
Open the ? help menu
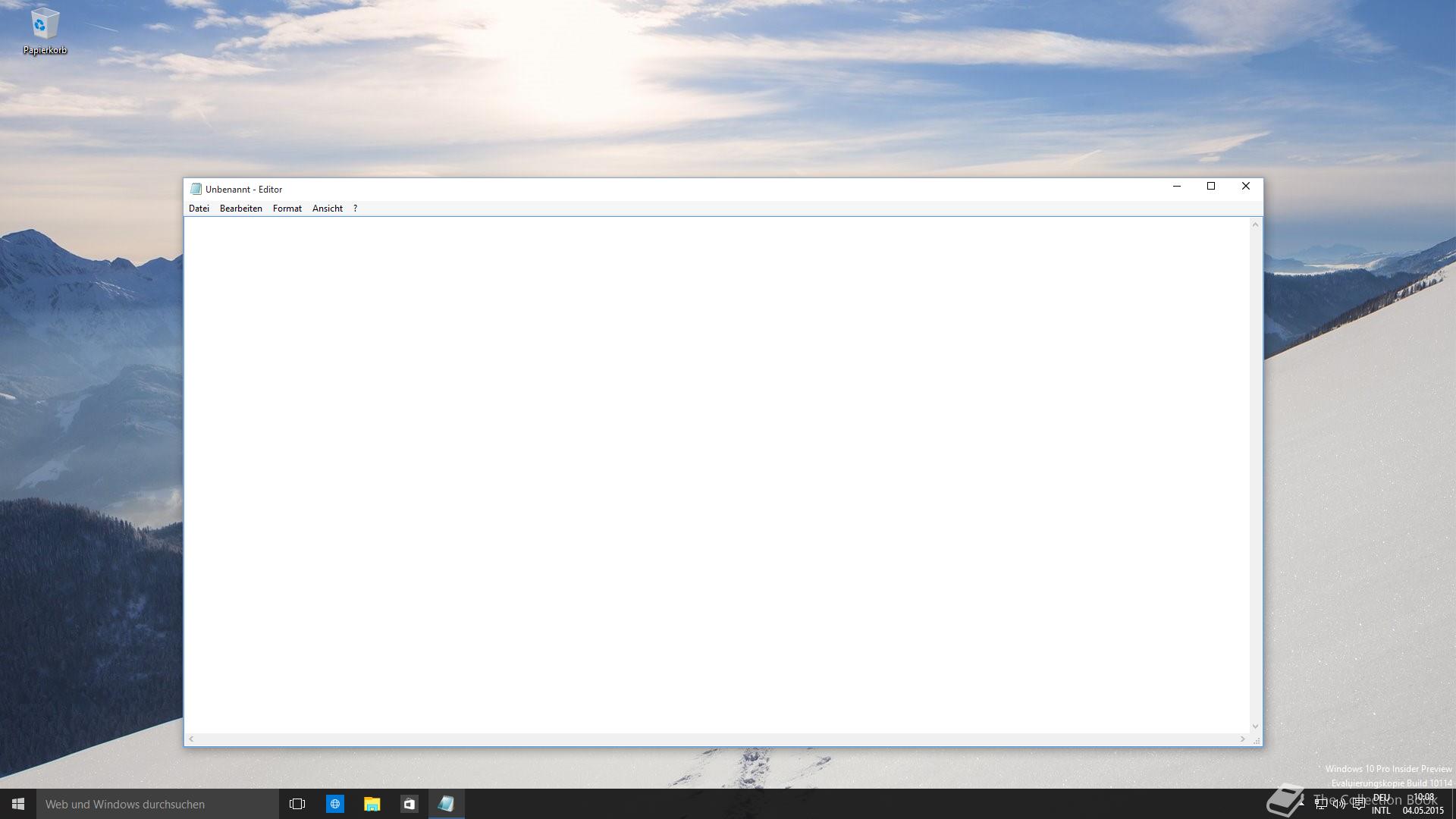tap(355, 209)
